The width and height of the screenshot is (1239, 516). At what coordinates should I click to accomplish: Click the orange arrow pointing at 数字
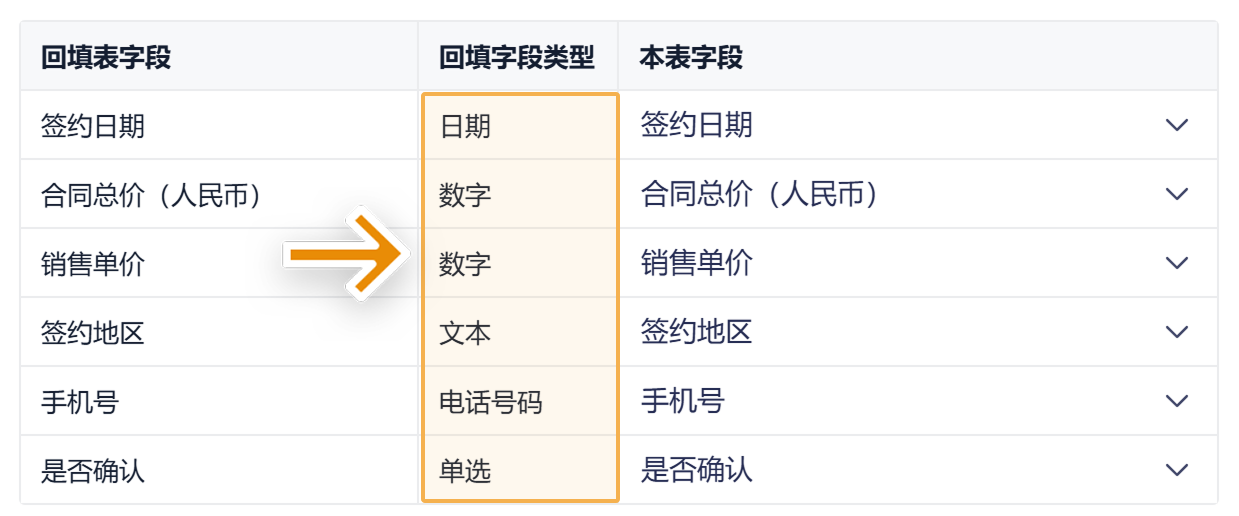(x=347, y=256)
